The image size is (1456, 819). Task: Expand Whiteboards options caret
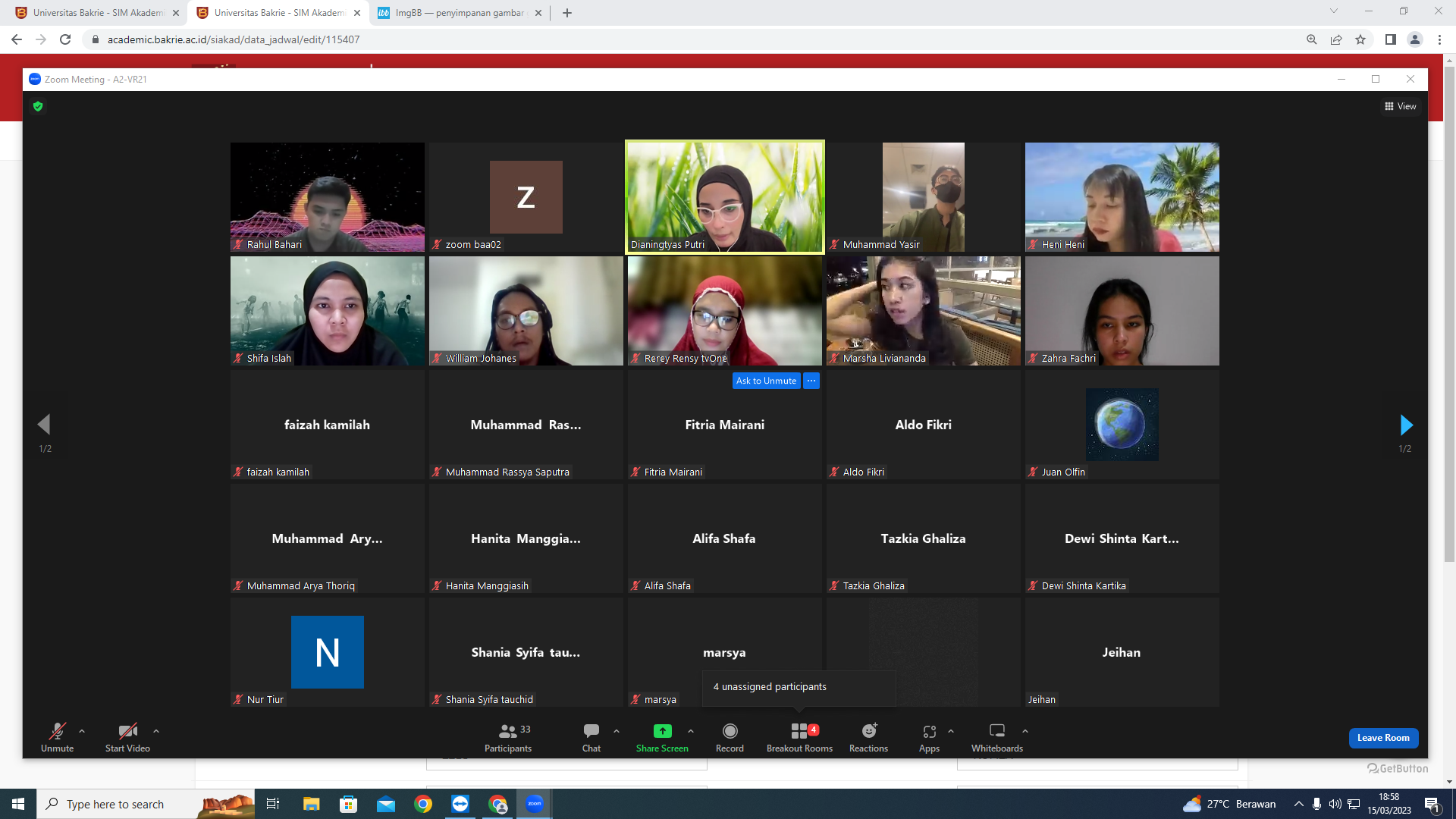[1025, 731]
